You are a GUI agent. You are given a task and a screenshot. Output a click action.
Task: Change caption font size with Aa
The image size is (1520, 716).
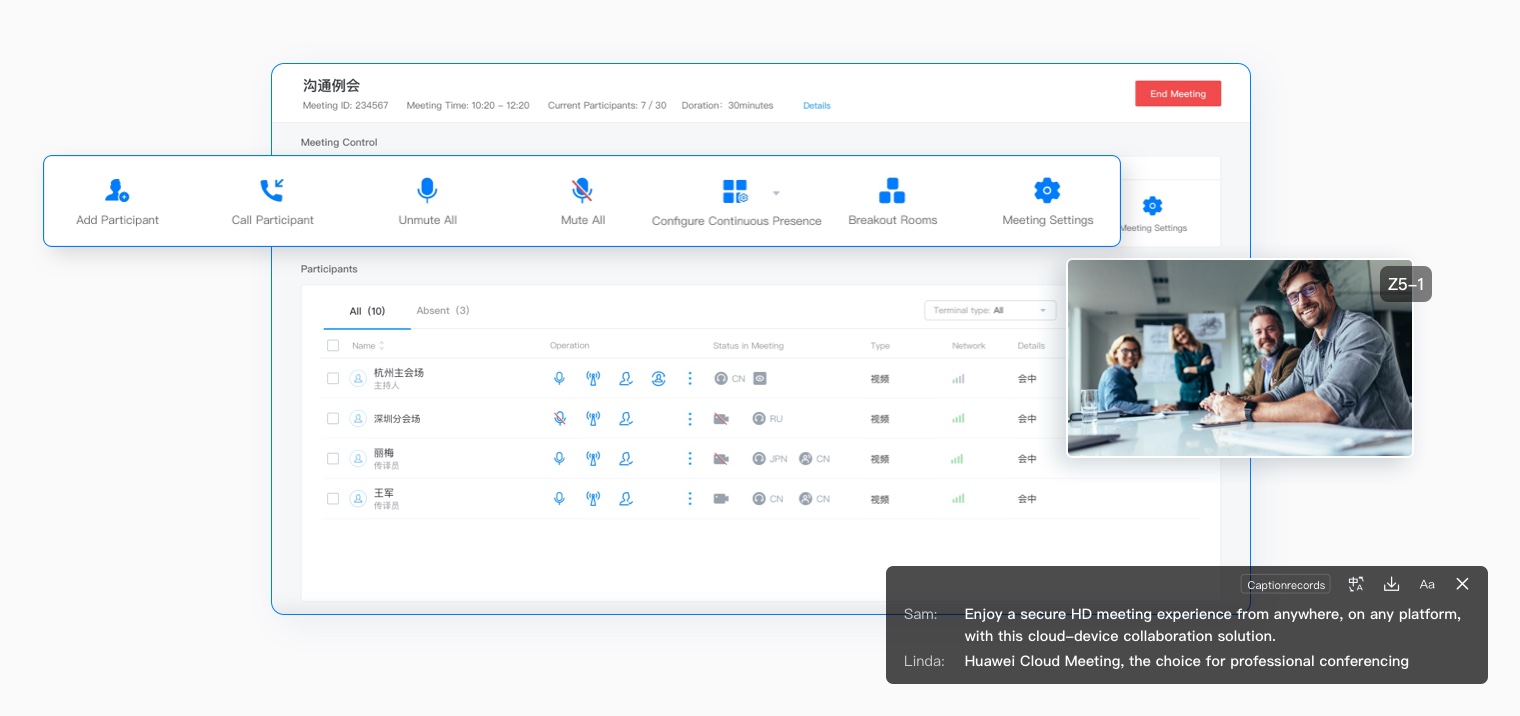pos(1427,584)
